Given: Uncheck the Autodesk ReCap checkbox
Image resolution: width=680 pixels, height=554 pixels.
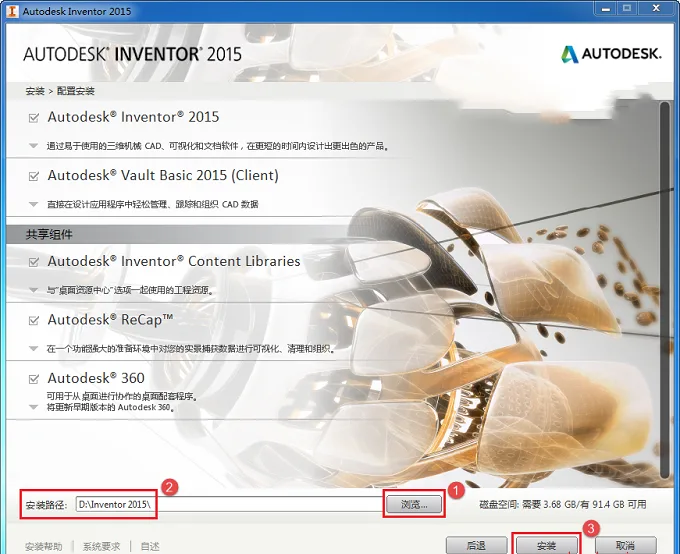Looking at the screenshot, I should 34,321.
